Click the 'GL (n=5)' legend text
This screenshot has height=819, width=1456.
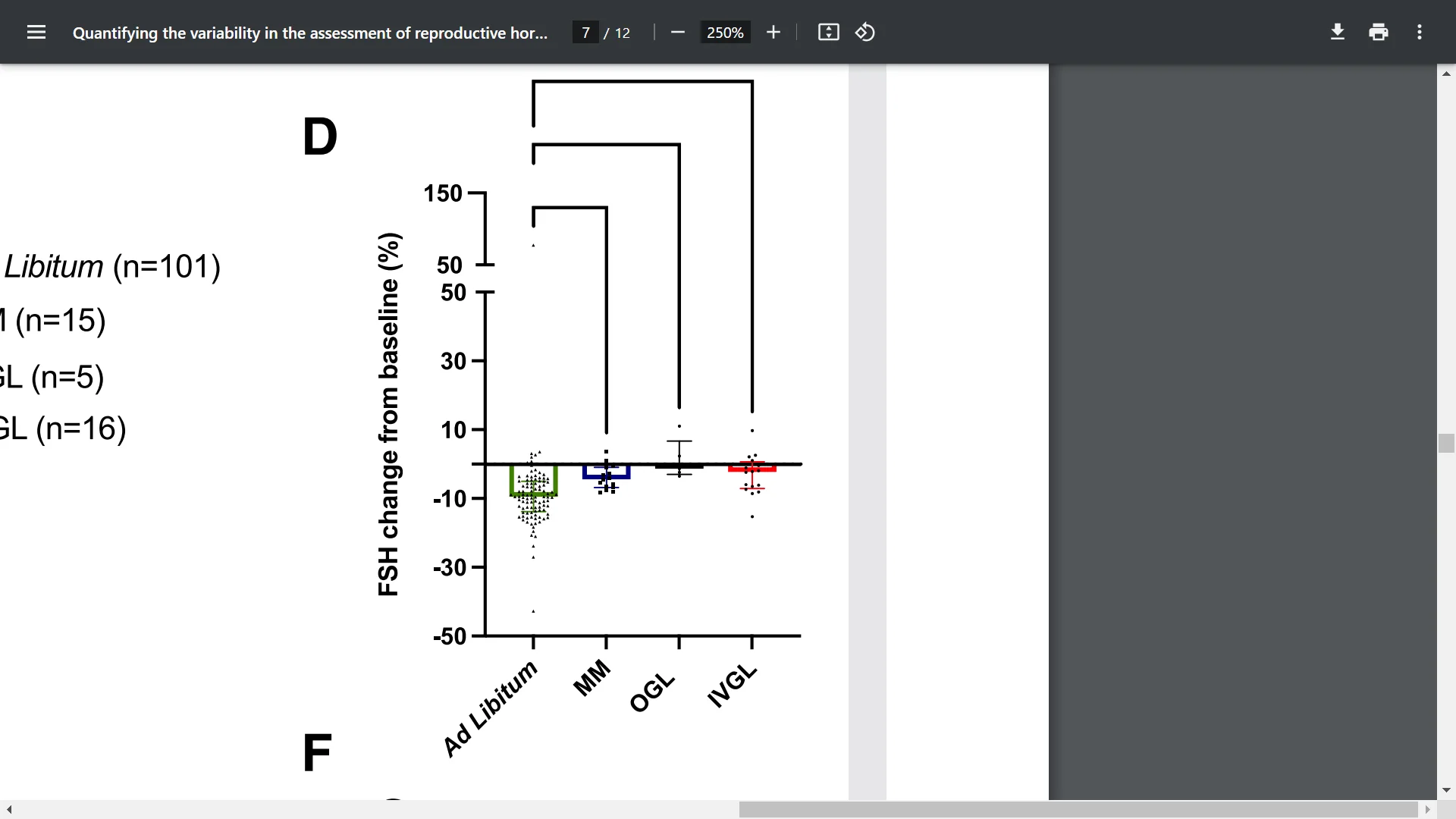tap(51, 377)
